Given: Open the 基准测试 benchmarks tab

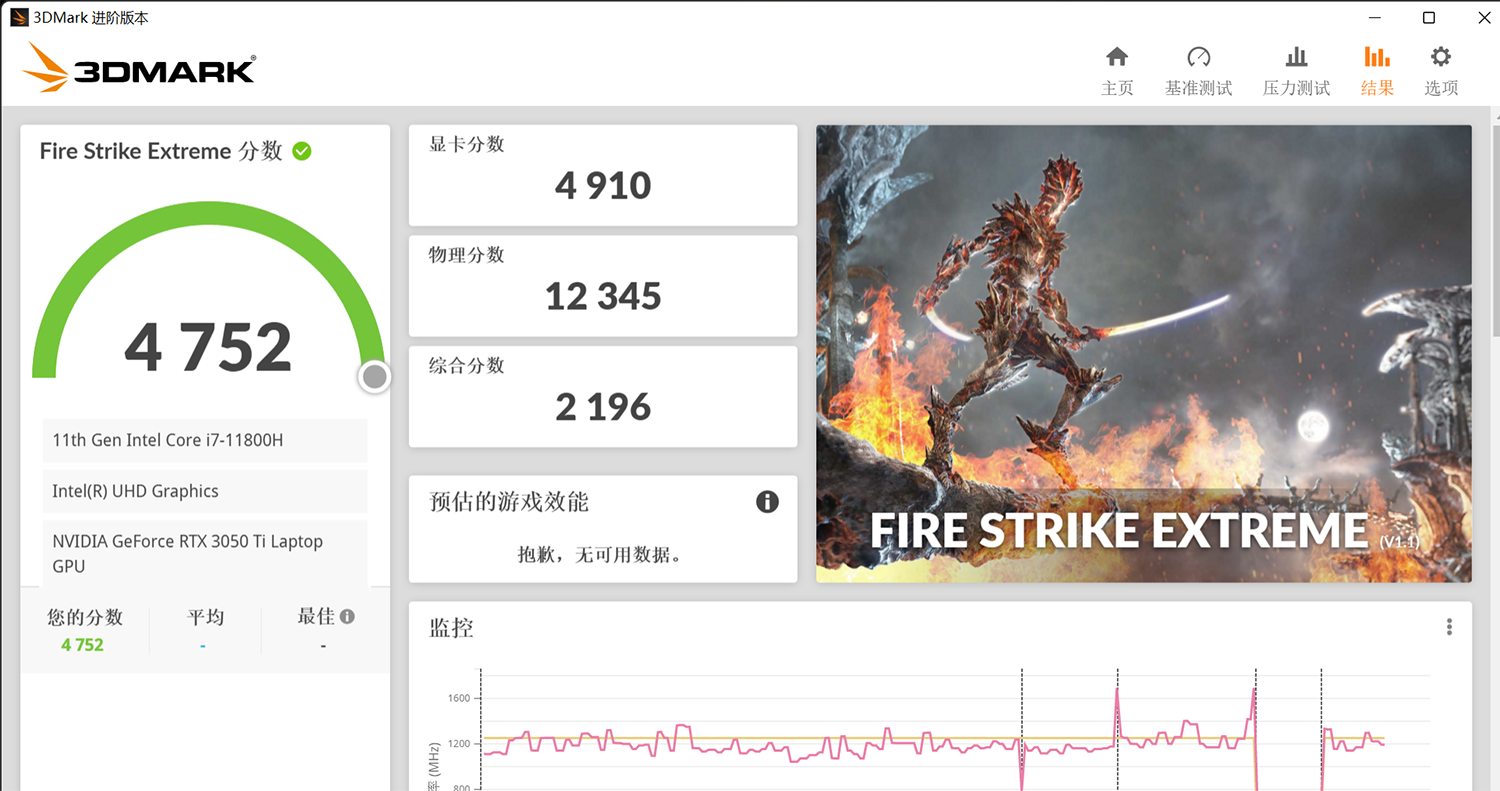Looking at the screenshot, I should [x=1198, y=71].
